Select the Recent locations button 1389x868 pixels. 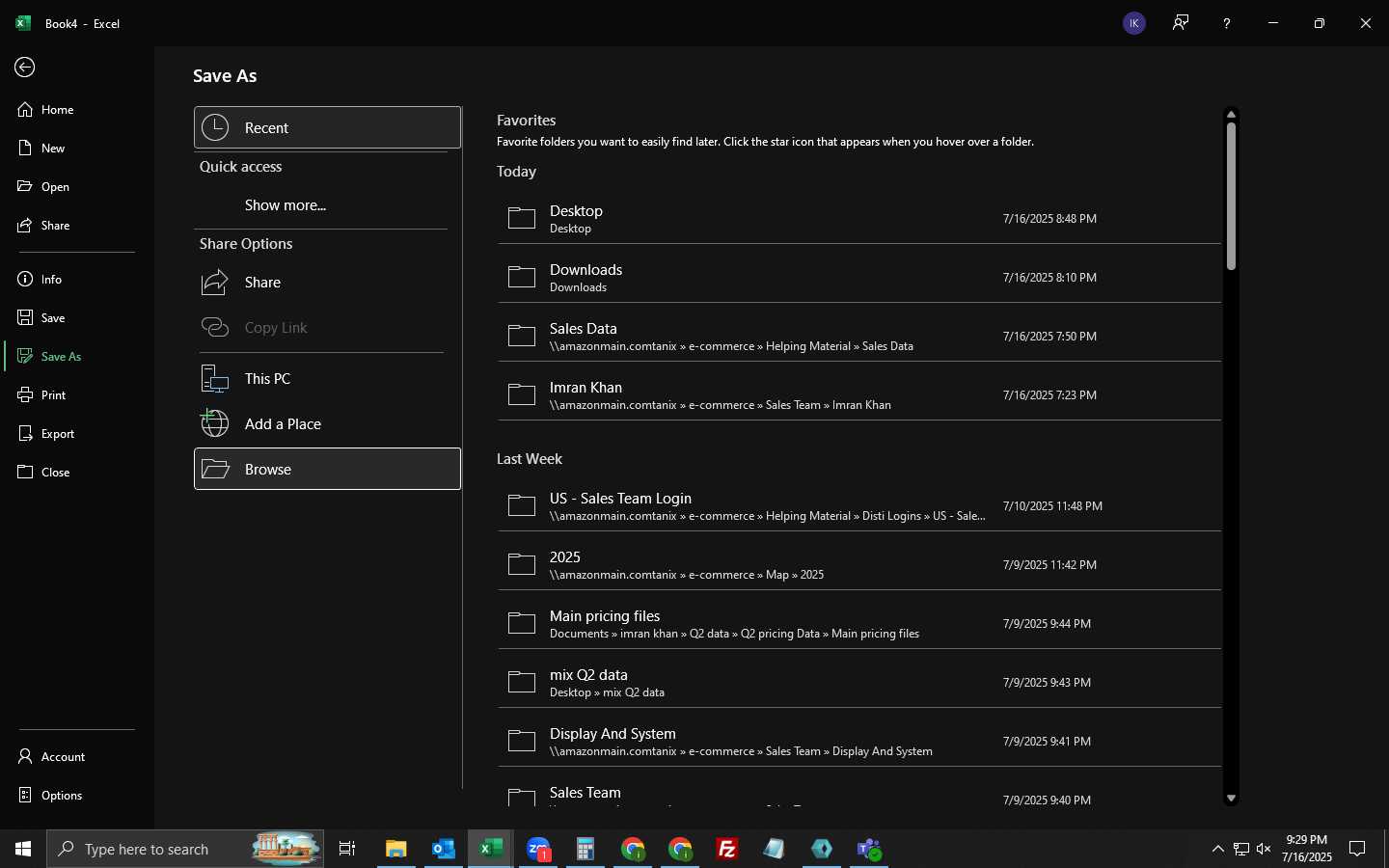(x=328, y=127)
